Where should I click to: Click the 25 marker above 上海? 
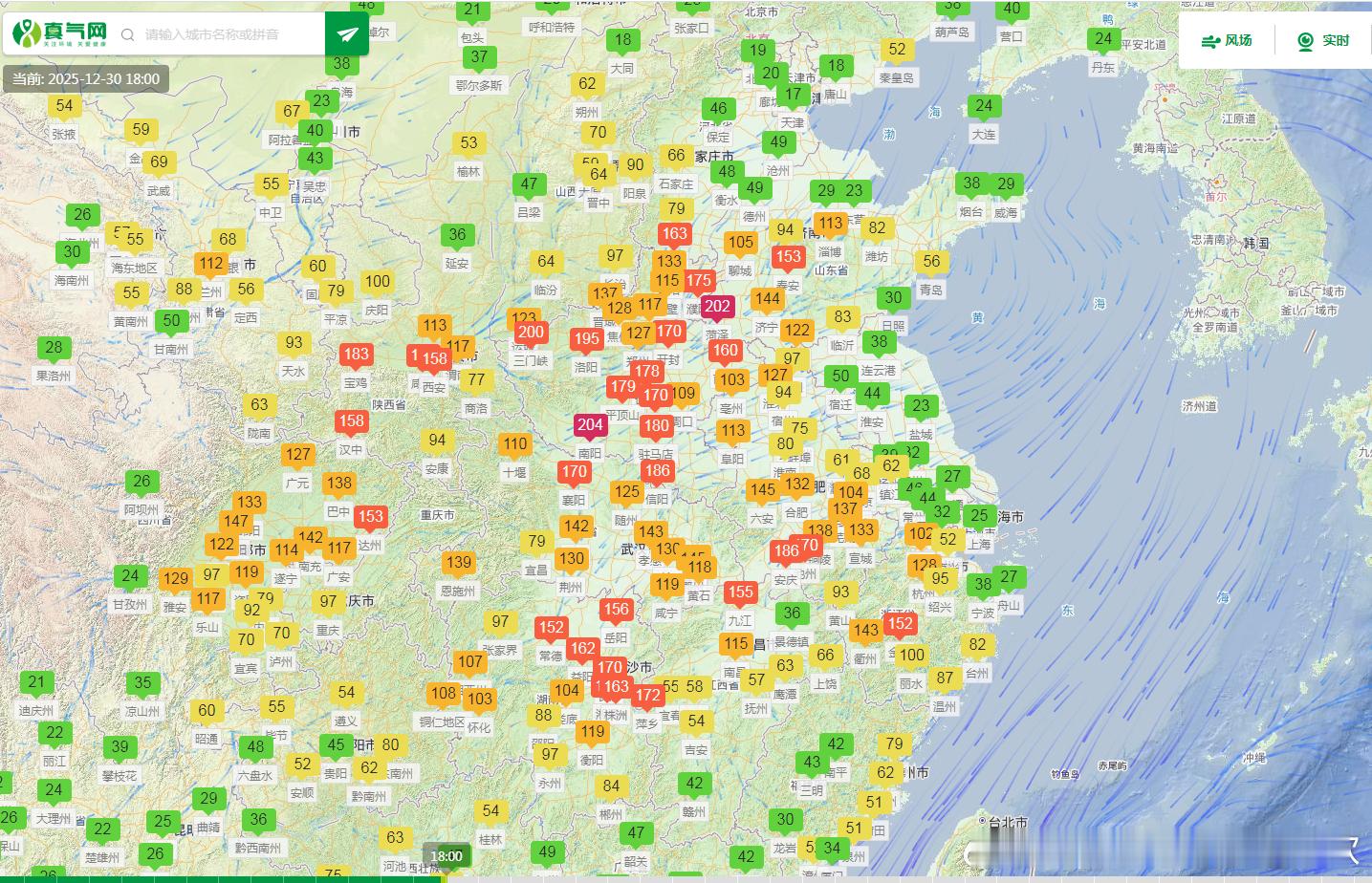[979, 517]
